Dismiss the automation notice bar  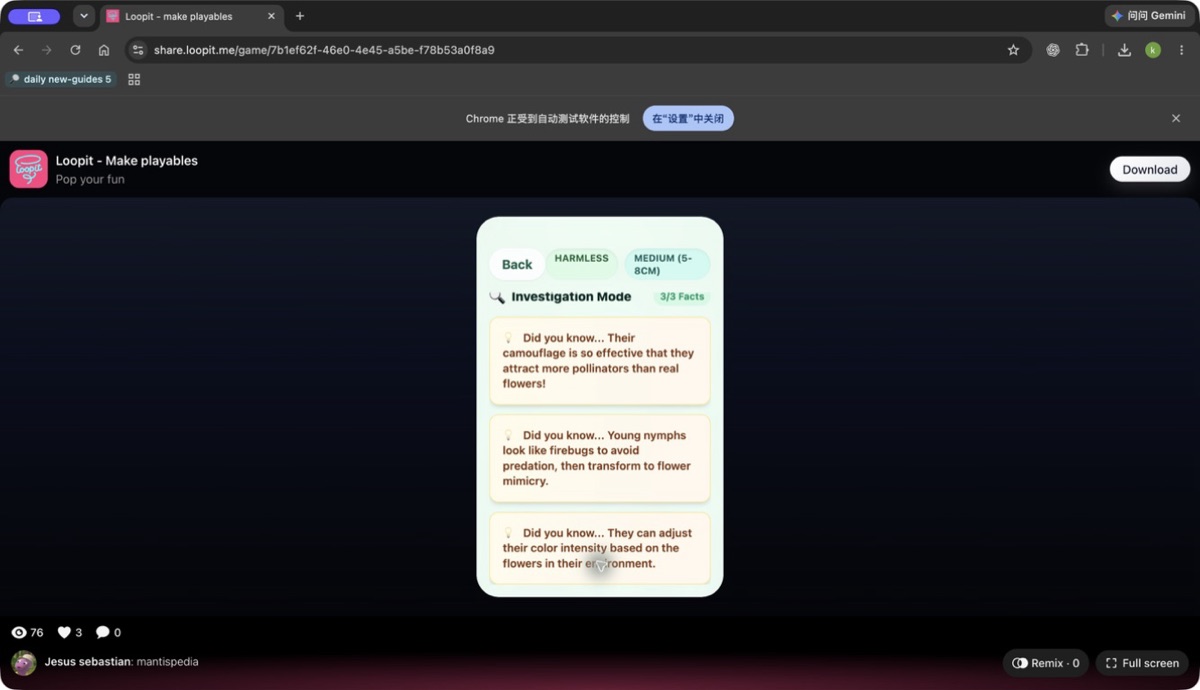1176,118
